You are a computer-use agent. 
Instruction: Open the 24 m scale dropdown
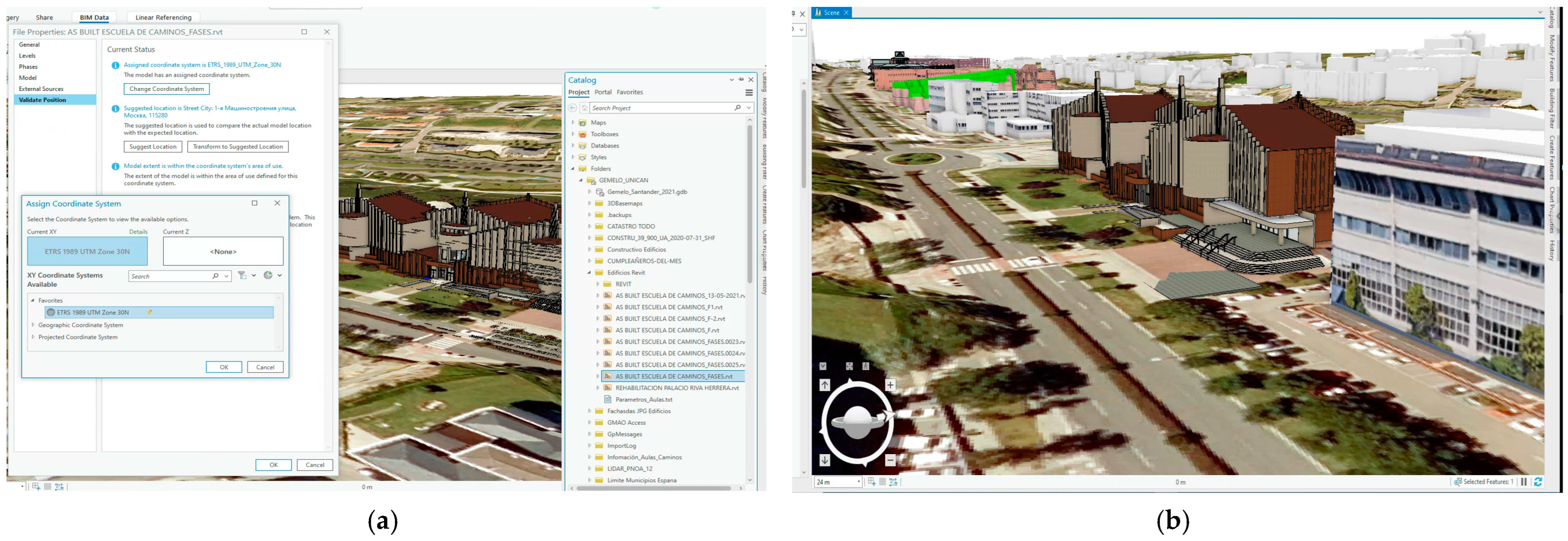pyautogui.click(x=858, y=482)
